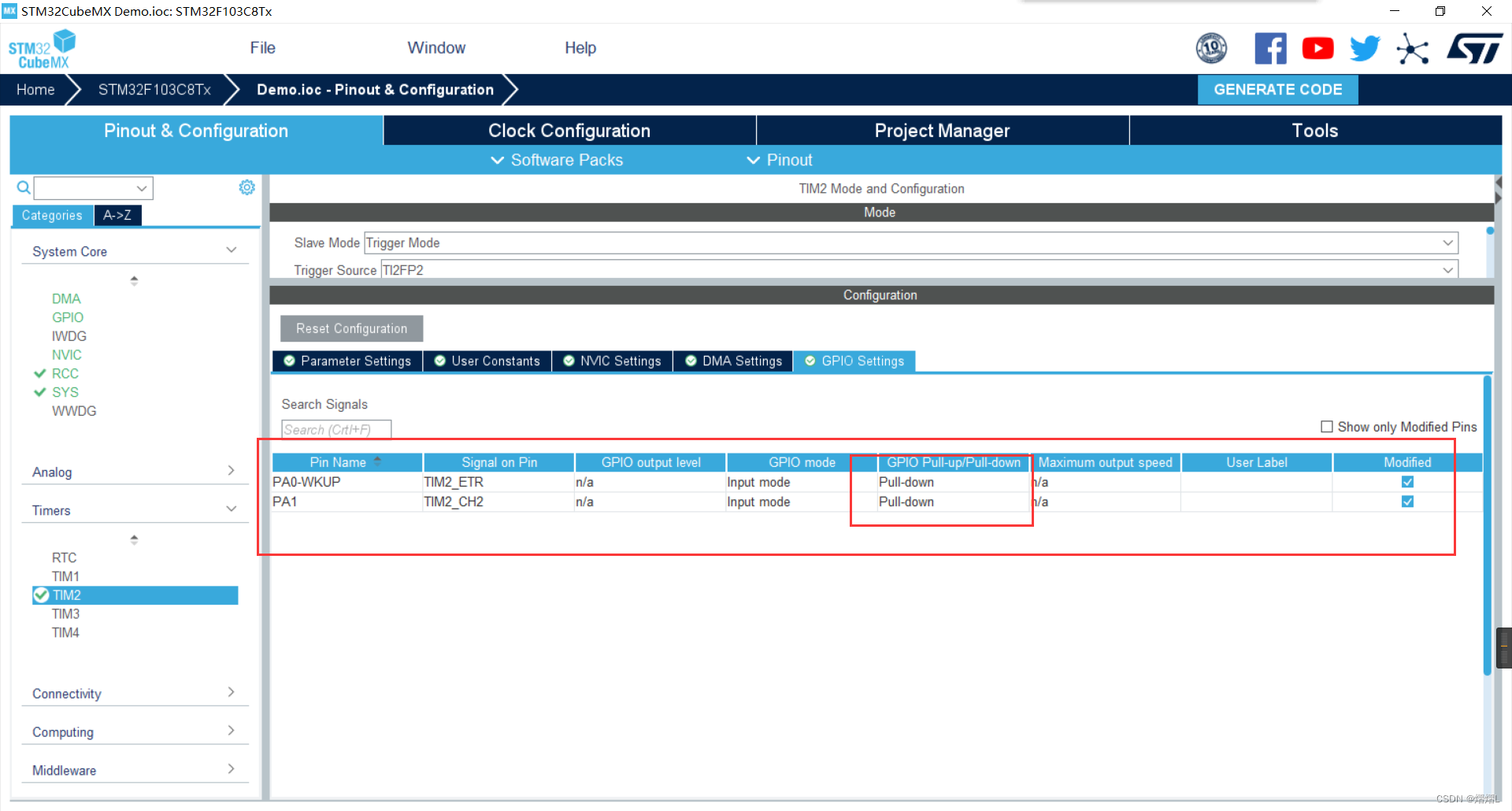The height and width of the screenshot is (811, 1512).
Task: Click Demo.ioc Pinout & Configuration breadcrumb
Action: coord(375,90)
